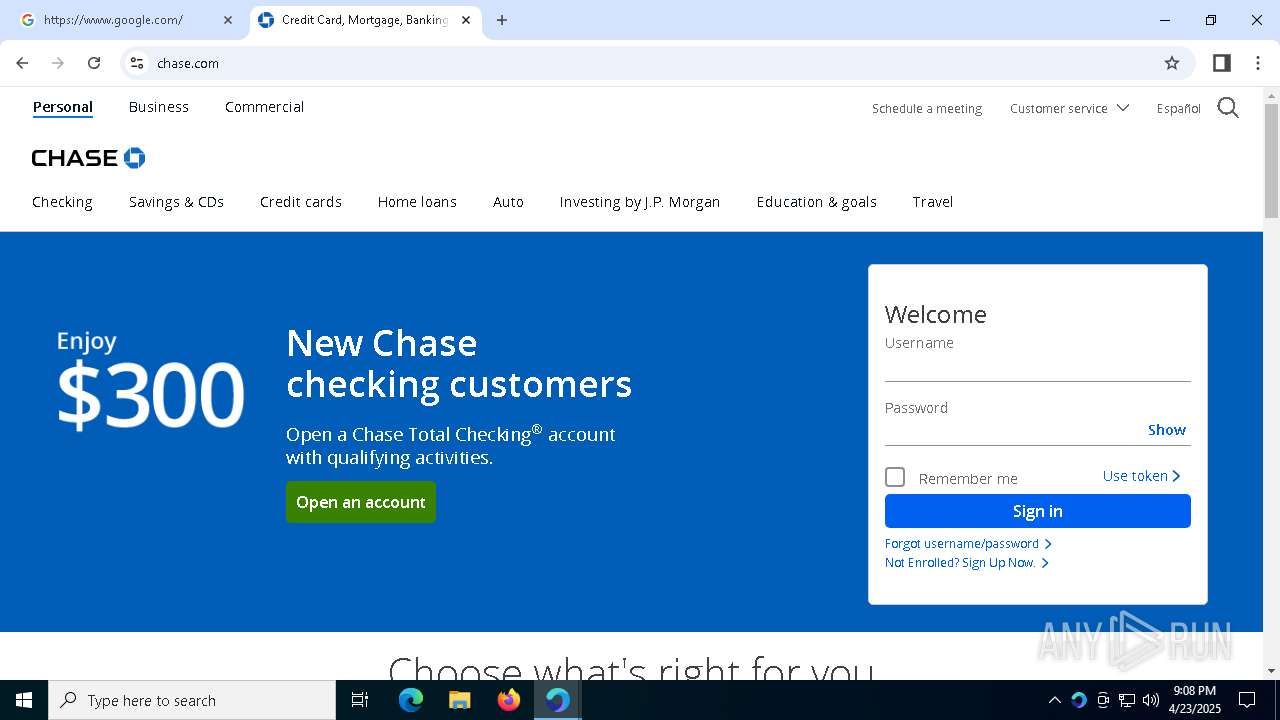Click the green Open an account button

click(x=361, y=502)
